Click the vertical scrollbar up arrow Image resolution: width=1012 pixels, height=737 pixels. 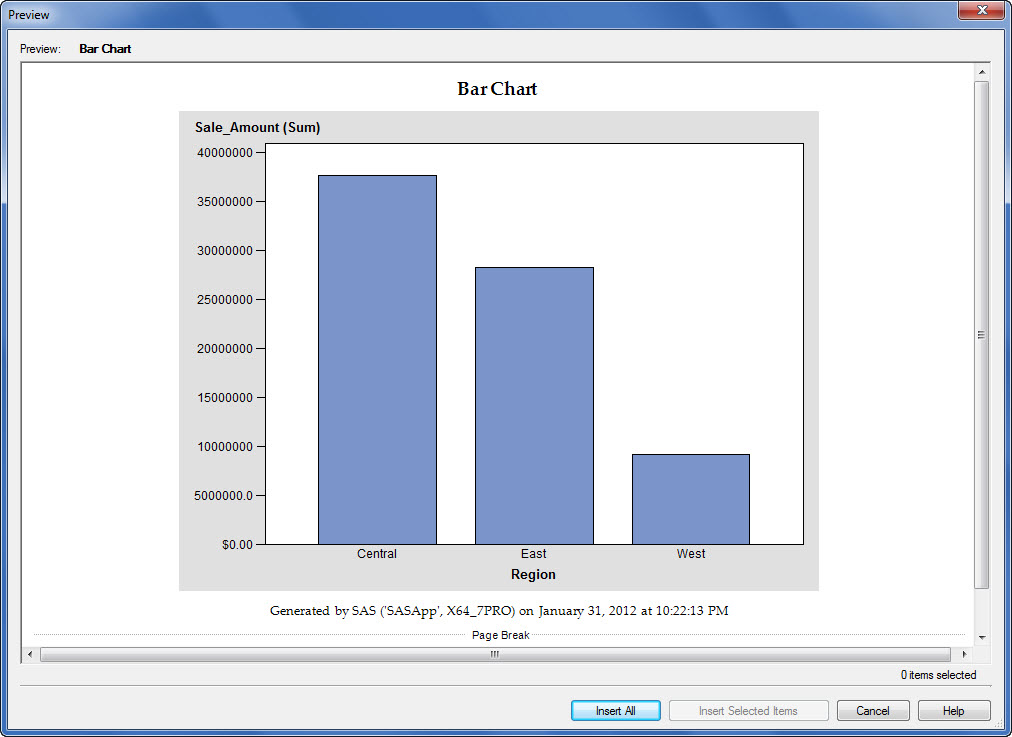(x=982, y=72)
